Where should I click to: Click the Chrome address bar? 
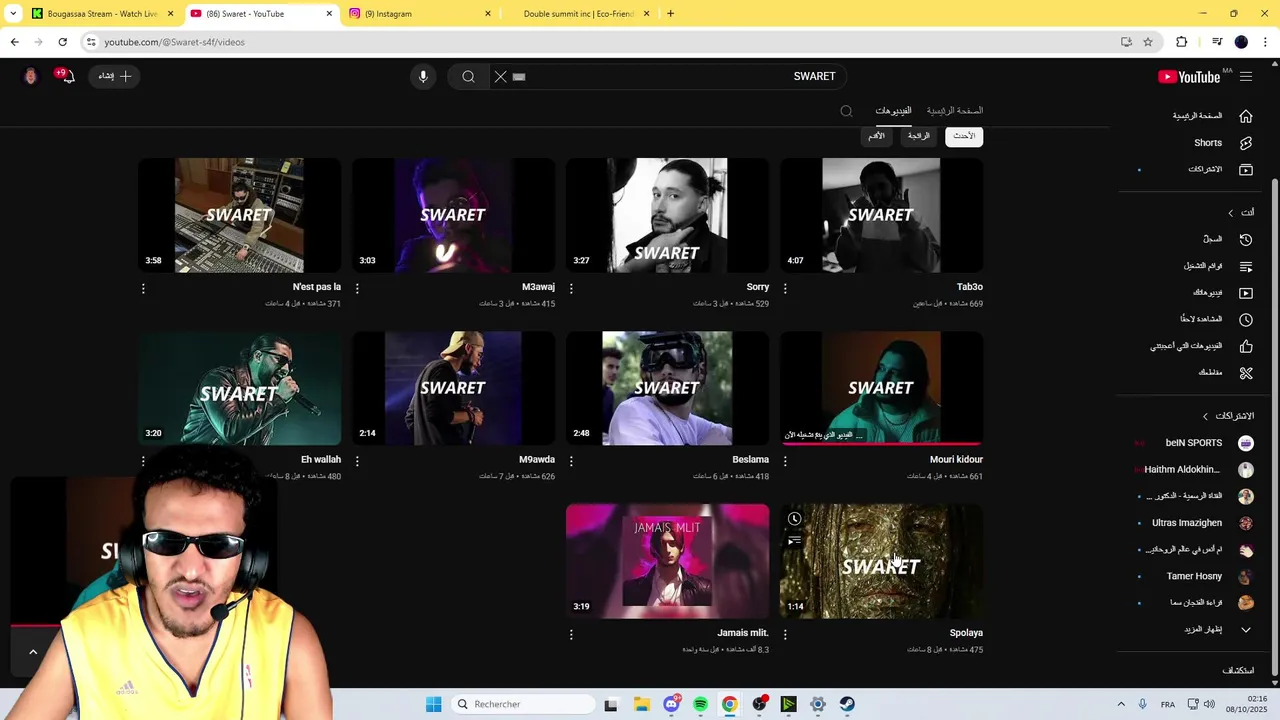600,42
